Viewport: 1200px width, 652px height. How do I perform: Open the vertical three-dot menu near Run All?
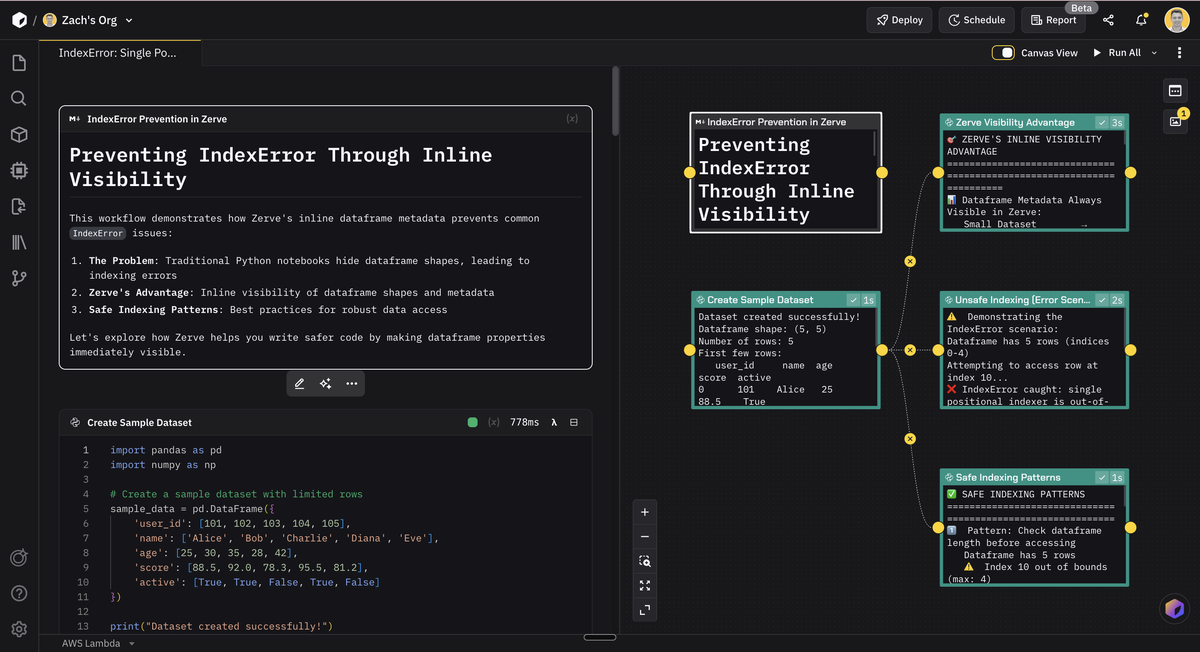1180,53
